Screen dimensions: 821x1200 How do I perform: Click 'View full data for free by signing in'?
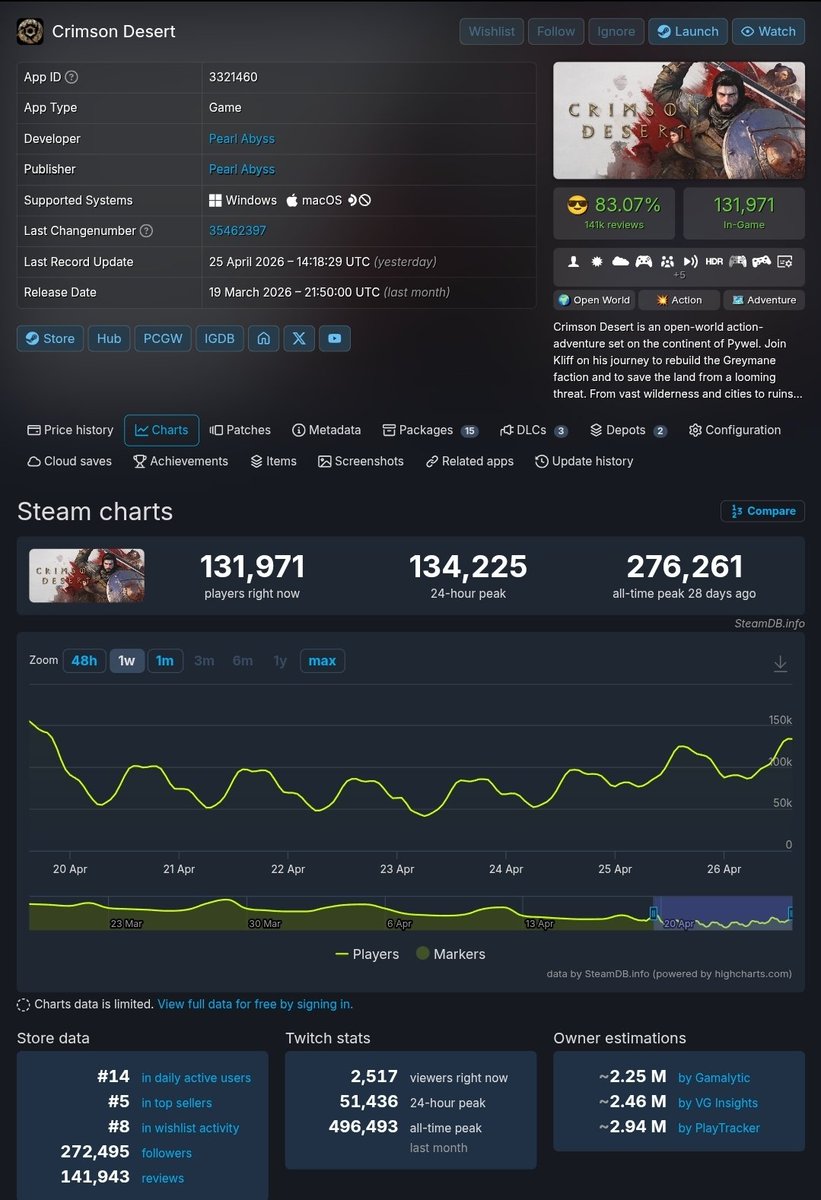(x=255, y=1004)
